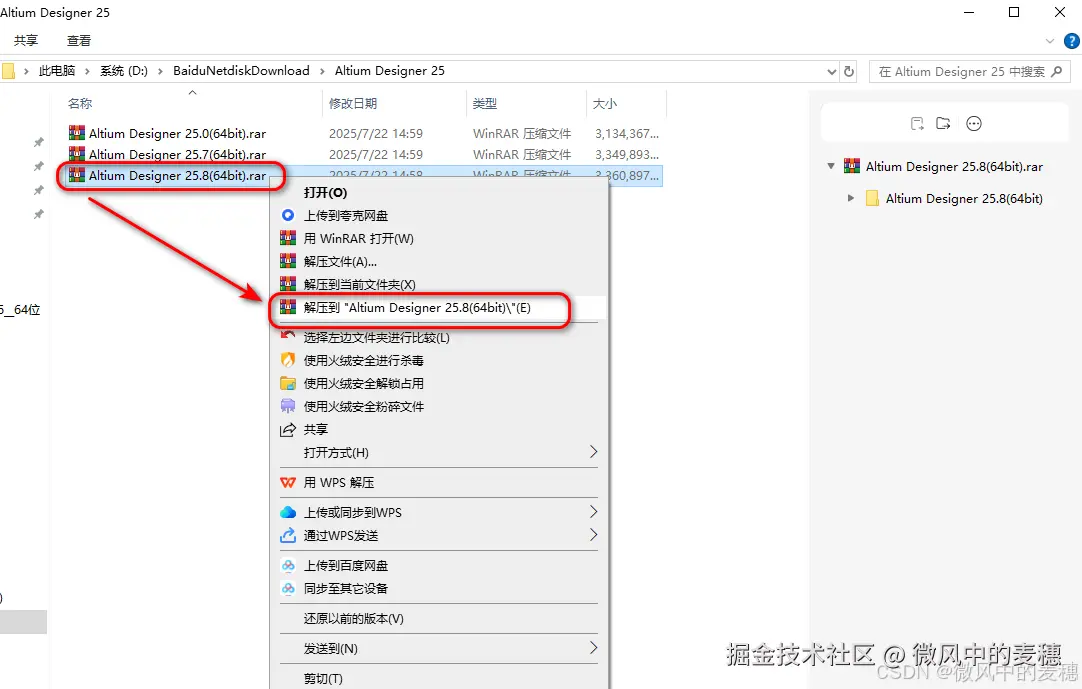The width and height of the screenshot is (1082, 689).
Task: Click Quark netdisk icon in context menu
Action: click(288, 215)
